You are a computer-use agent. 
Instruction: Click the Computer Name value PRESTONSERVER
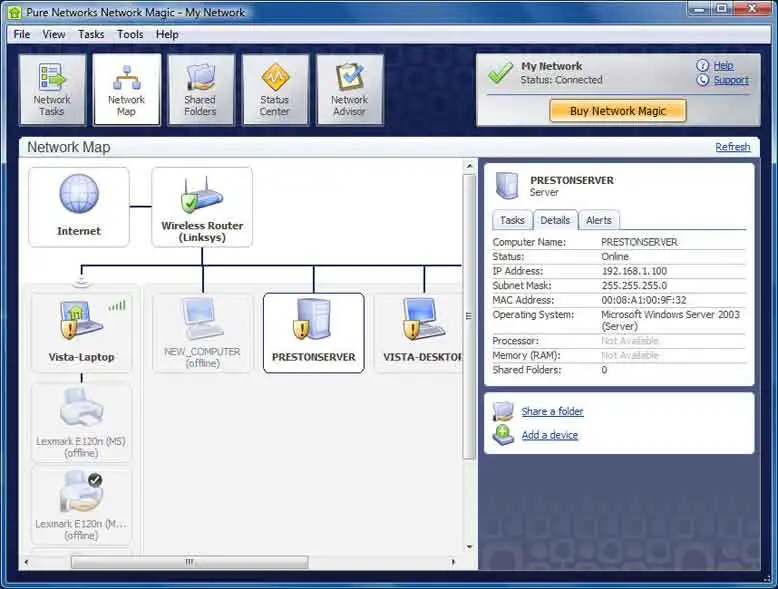(x=639, y=242)
